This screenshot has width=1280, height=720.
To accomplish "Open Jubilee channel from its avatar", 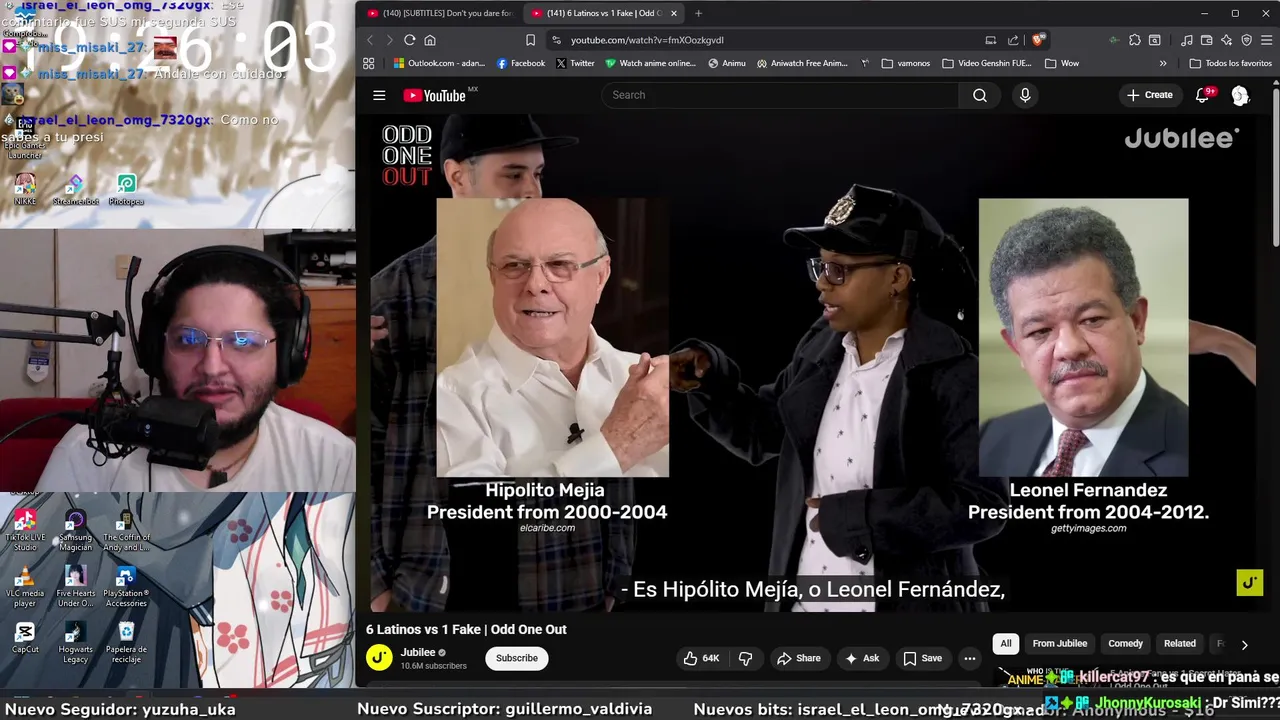I will (379, 657).
